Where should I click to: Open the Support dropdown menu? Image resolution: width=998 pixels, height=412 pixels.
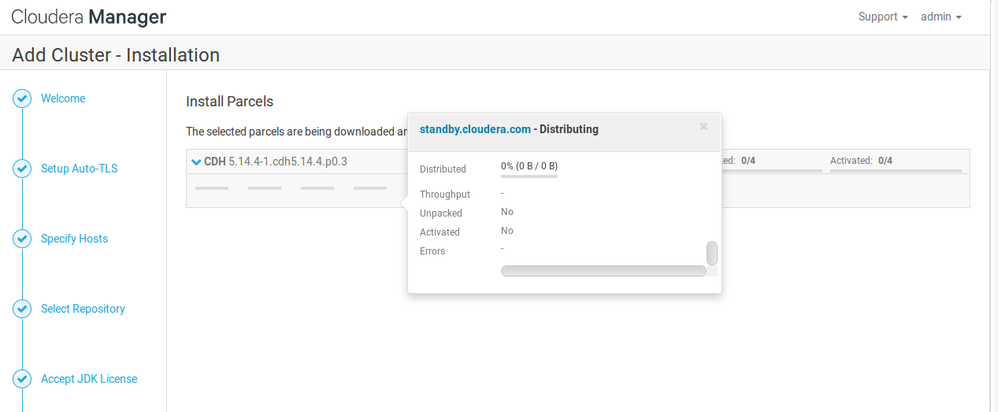click(x=882, y=17)
